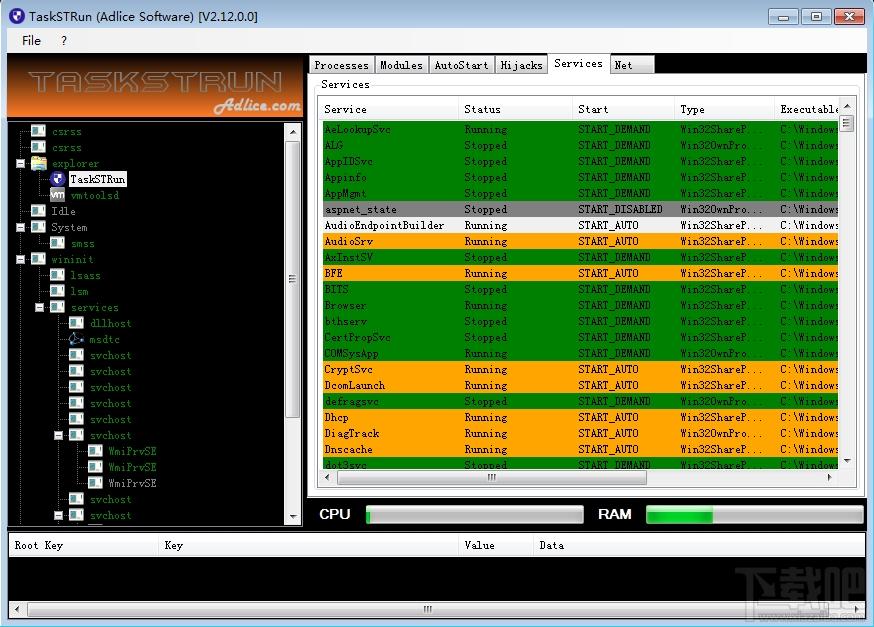The height and width of the screenshot is (627, 874).
Task: Click the process tree vertical scrollbar thumb
Action: 293,279
